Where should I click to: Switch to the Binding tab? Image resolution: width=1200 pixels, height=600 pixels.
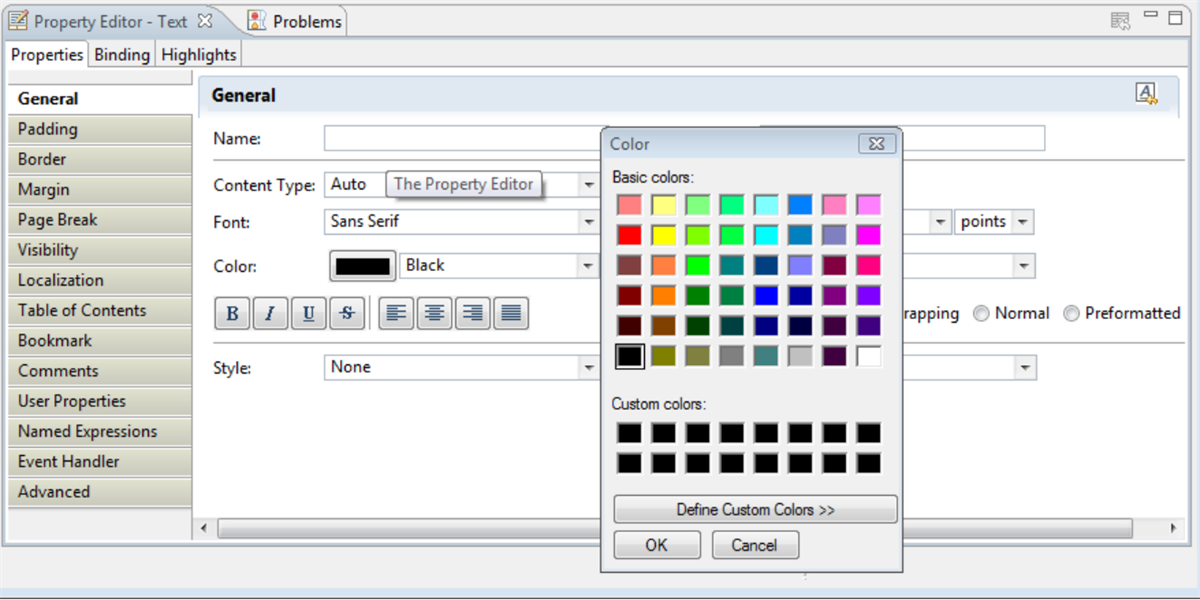122,55
